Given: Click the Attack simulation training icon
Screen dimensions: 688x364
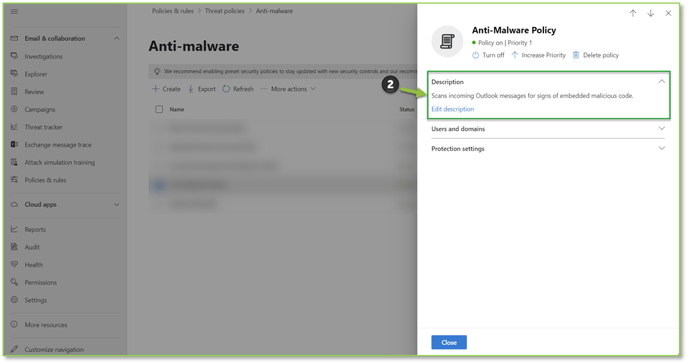Looking at the screenshot, I should 14,162.
